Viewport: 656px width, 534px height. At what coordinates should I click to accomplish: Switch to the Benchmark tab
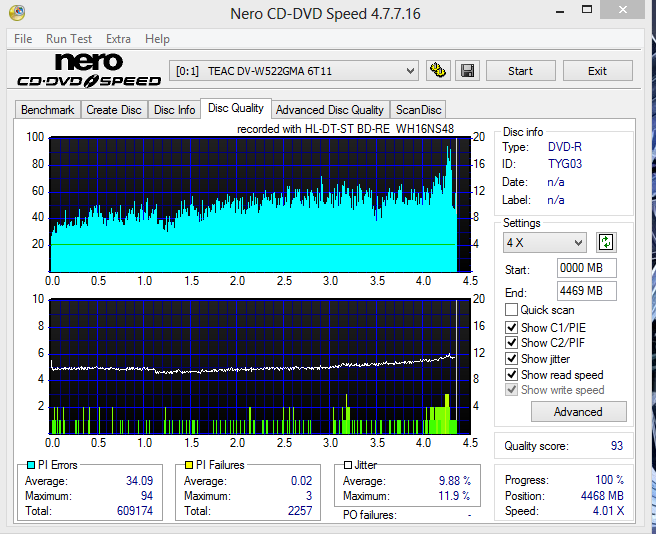pyautogui.click(x=48, y=110)
